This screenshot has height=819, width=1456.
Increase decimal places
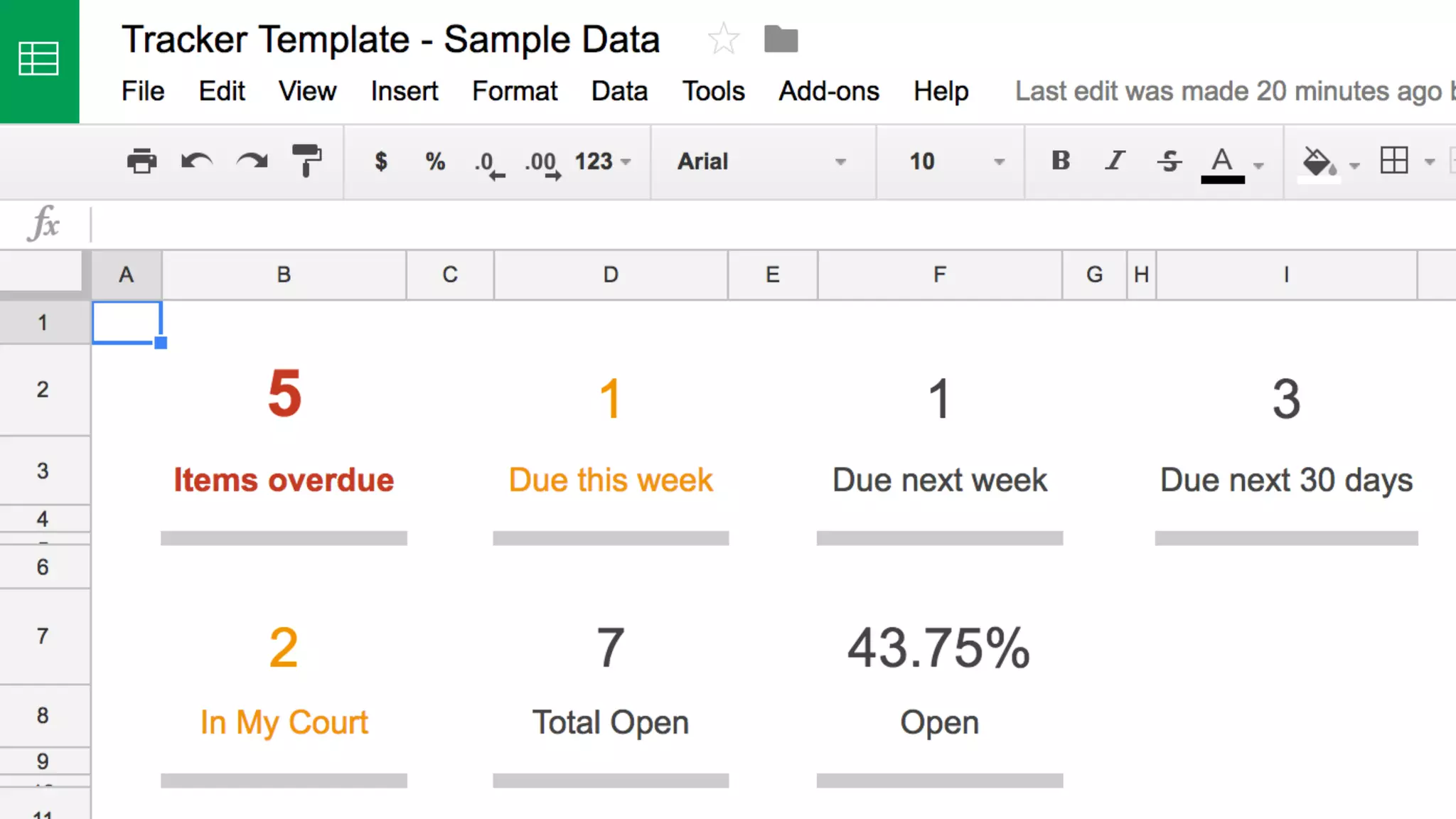(x=543, y=163)
